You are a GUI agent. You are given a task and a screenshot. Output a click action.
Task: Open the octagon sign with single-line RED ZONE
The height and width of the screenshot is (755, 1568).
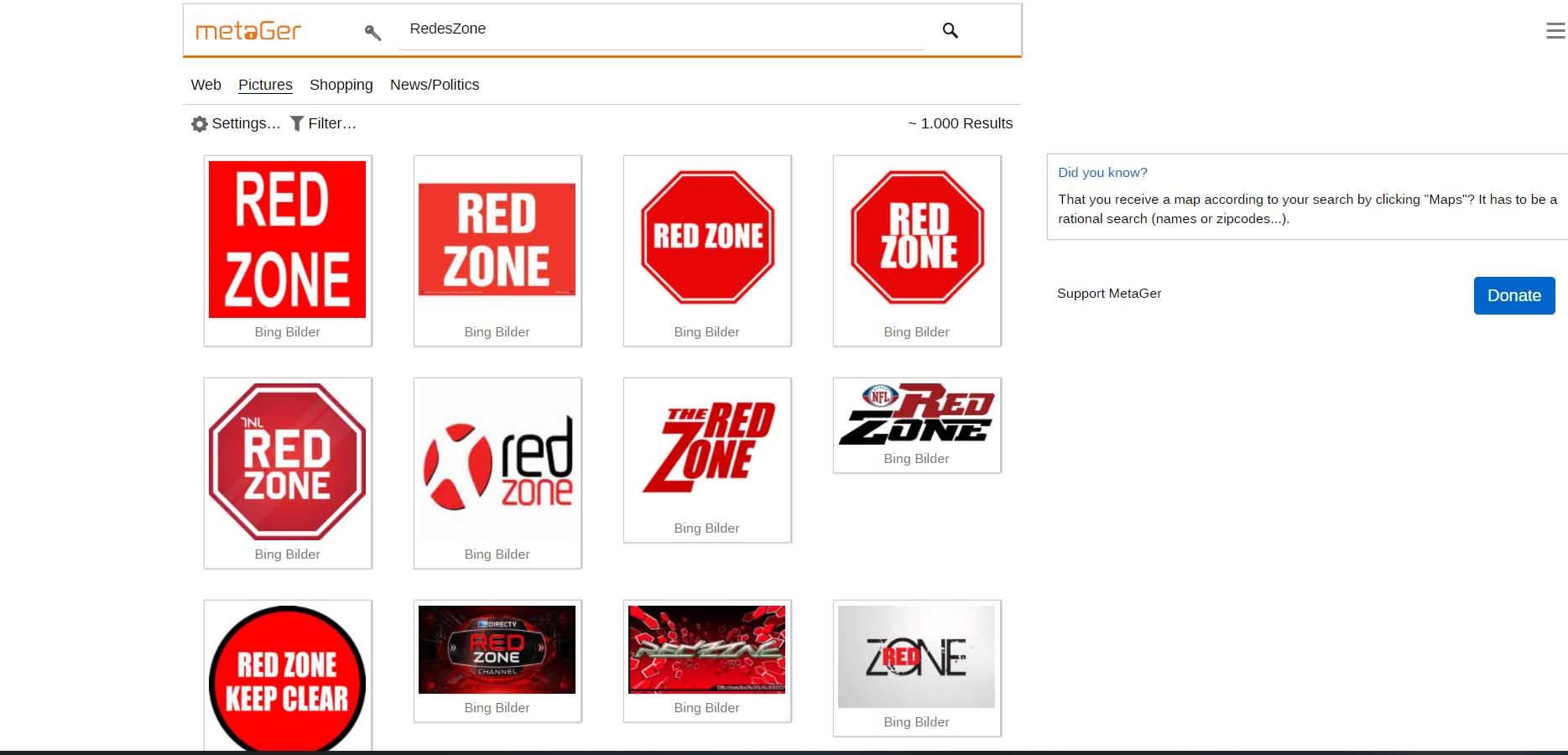(x=706, y=239)
